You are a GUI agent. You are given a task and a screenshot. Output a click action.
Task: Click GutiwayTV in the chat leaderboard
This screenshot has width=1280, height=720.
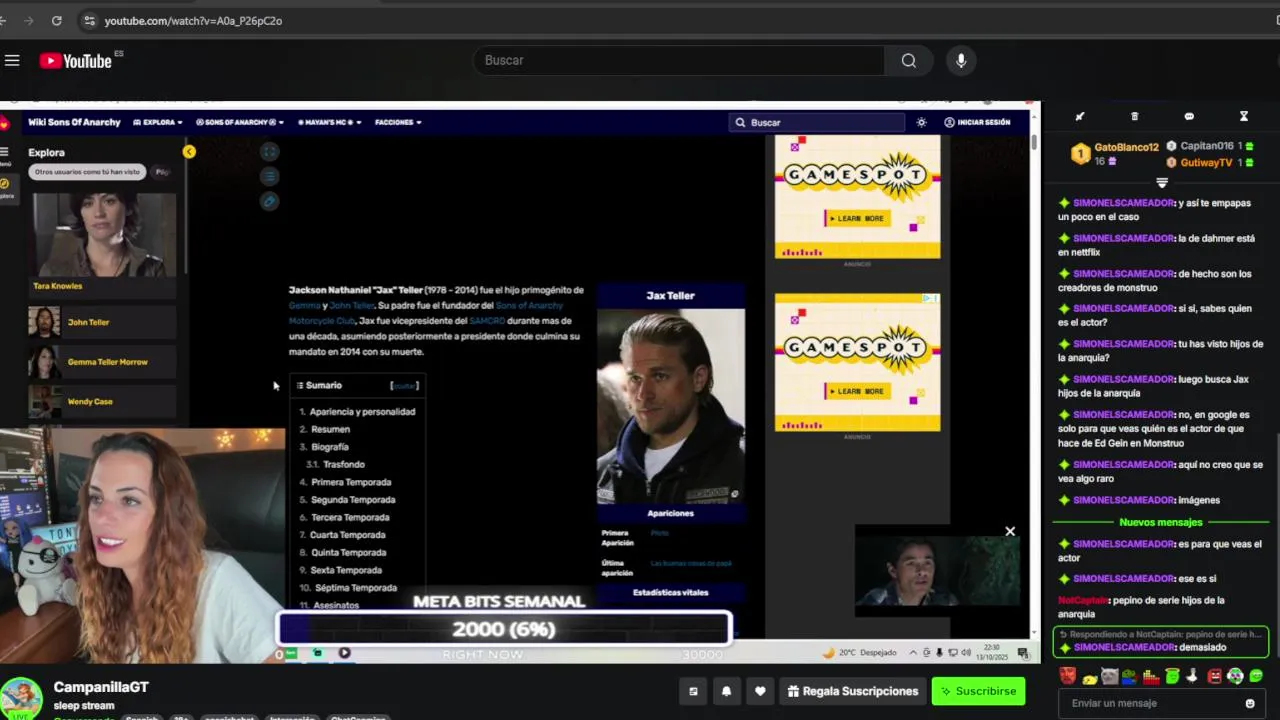(1206, 162)
